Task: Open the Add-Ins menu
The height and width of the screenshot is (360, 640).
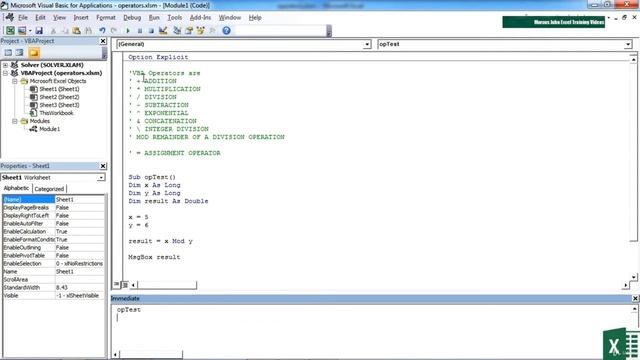Action: click(200, 18)
